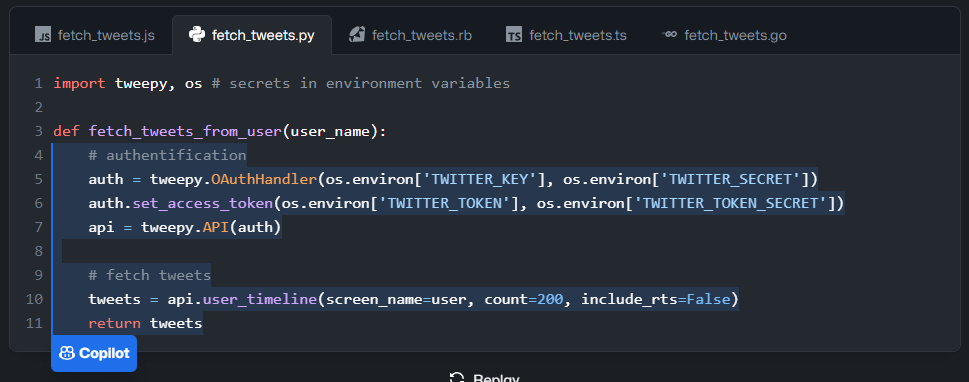The height and width of the screenshot is (382, 969).
Task: Show the fetch_tweets.go tab
Action: coord(724,35)
